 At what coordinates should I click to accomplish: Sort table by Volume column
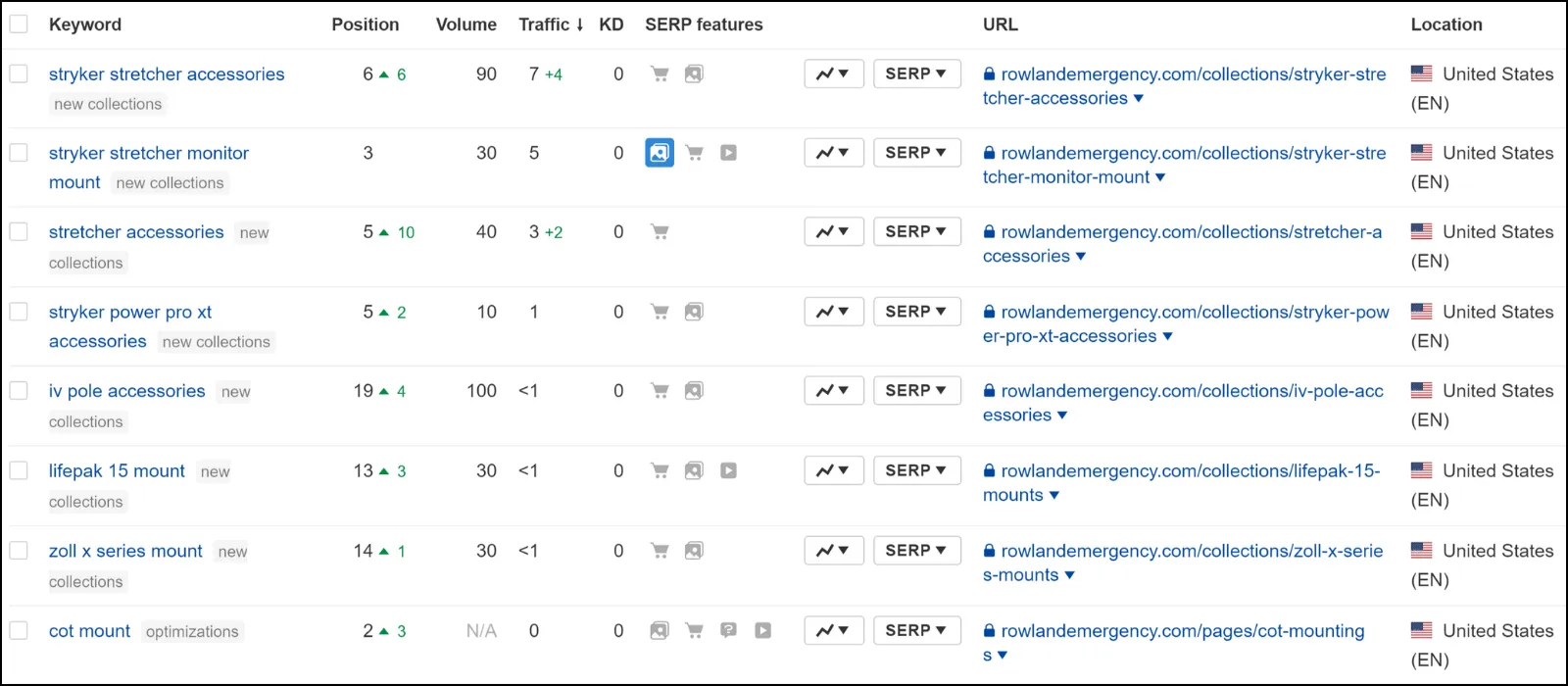pos(465,24)
